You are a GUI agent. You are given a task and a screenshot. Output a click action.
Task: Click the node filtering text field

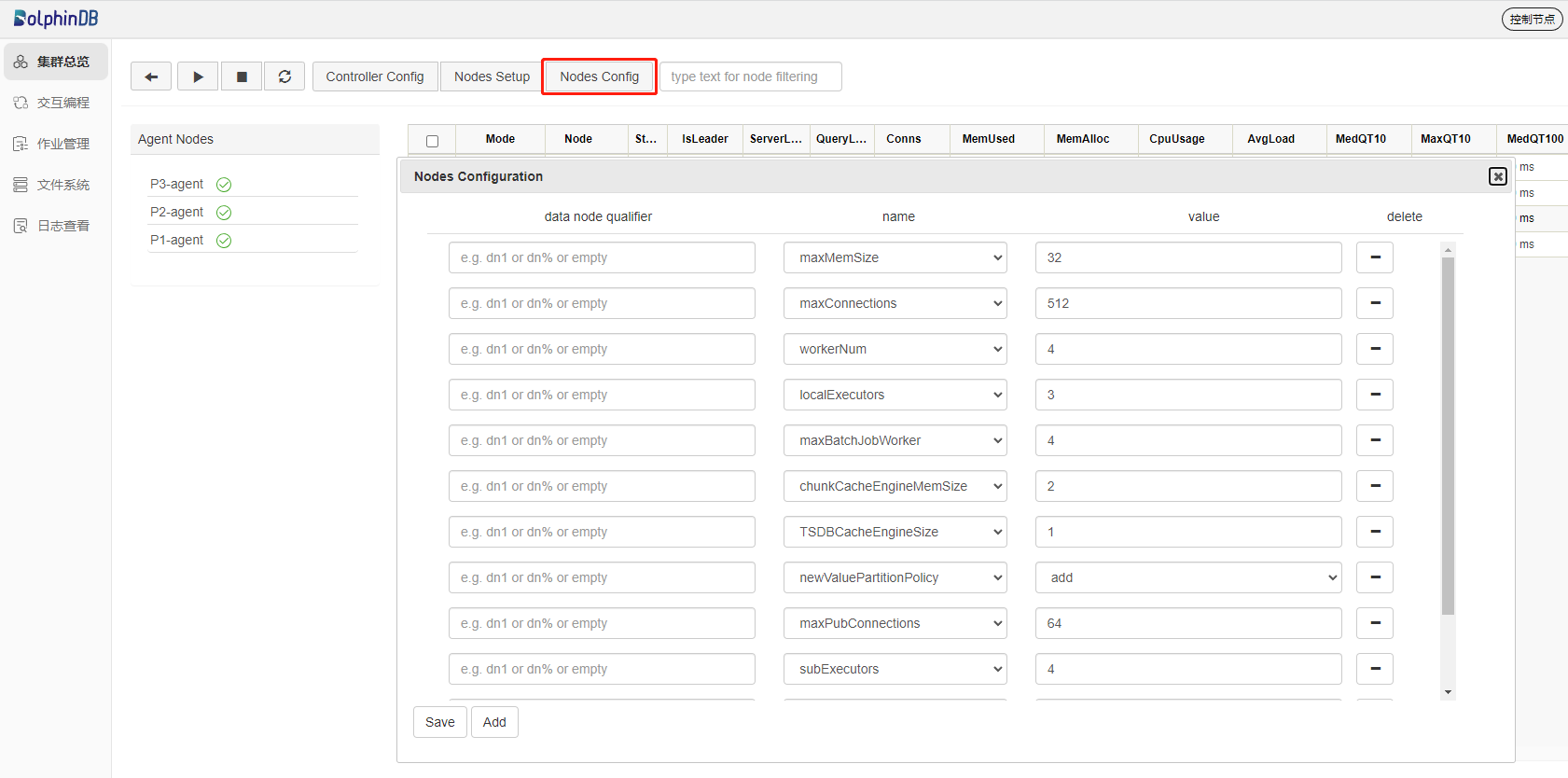pyautogui.click(x=750, y=76)
